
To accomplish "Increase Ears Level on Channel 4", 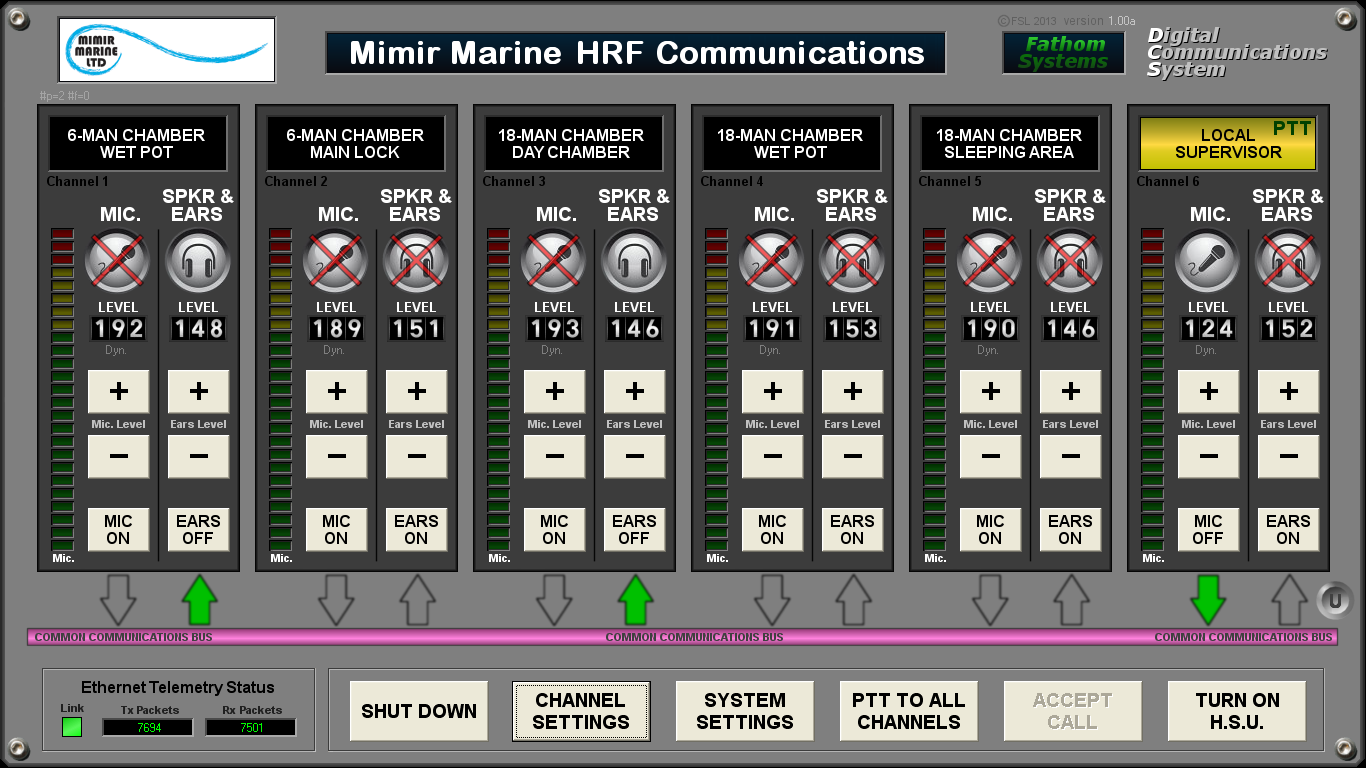I will pyautogui.click(x=852, y=392).
